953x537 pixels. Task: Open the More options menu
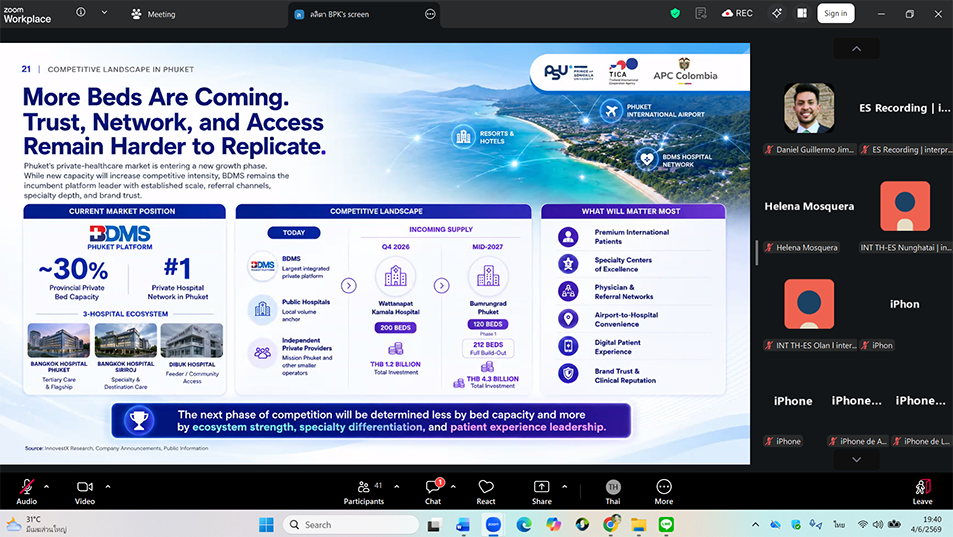tap(664, 491)
